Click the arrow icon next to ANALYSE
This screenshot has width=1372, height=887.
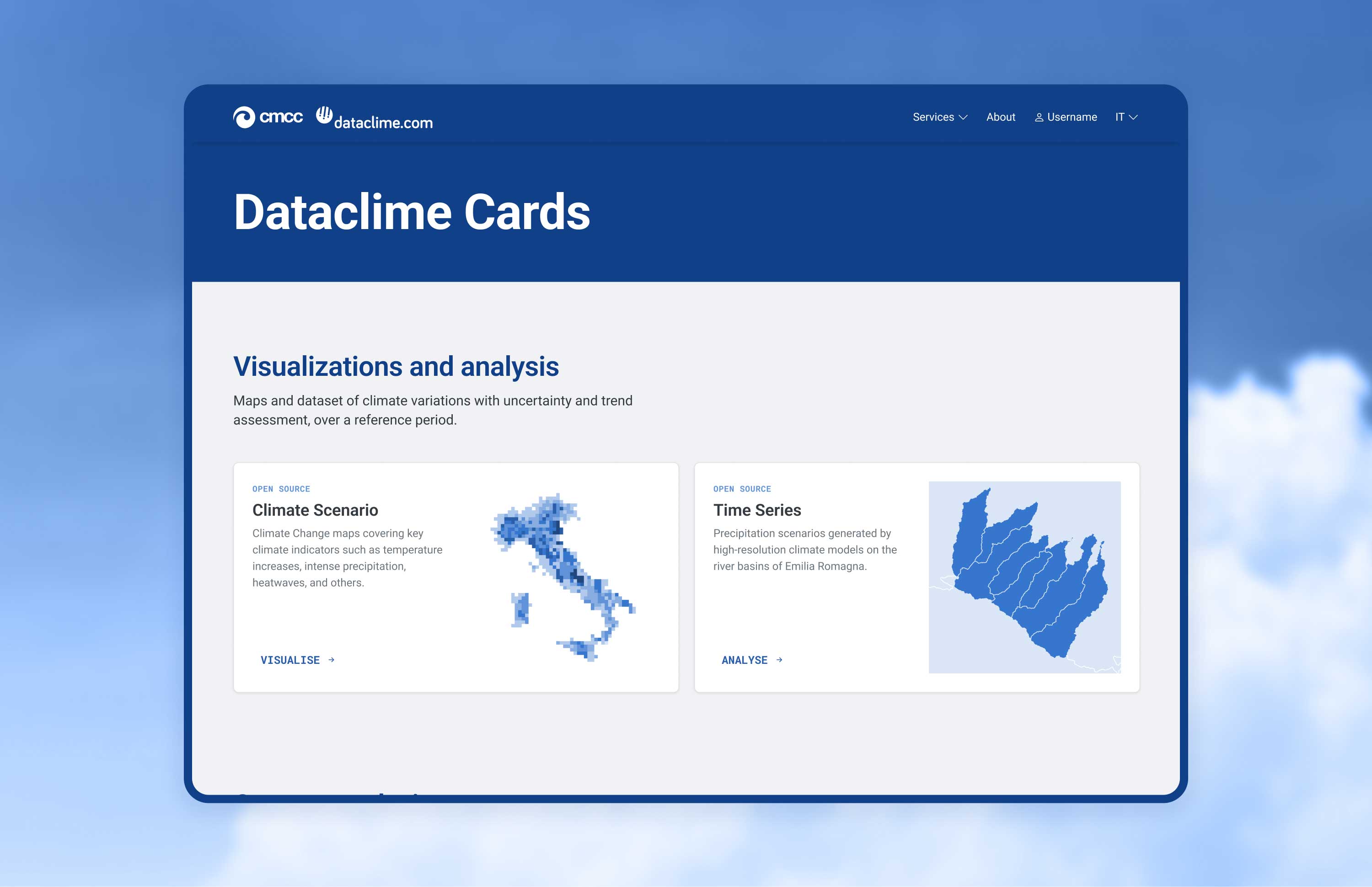pos(779,660)
